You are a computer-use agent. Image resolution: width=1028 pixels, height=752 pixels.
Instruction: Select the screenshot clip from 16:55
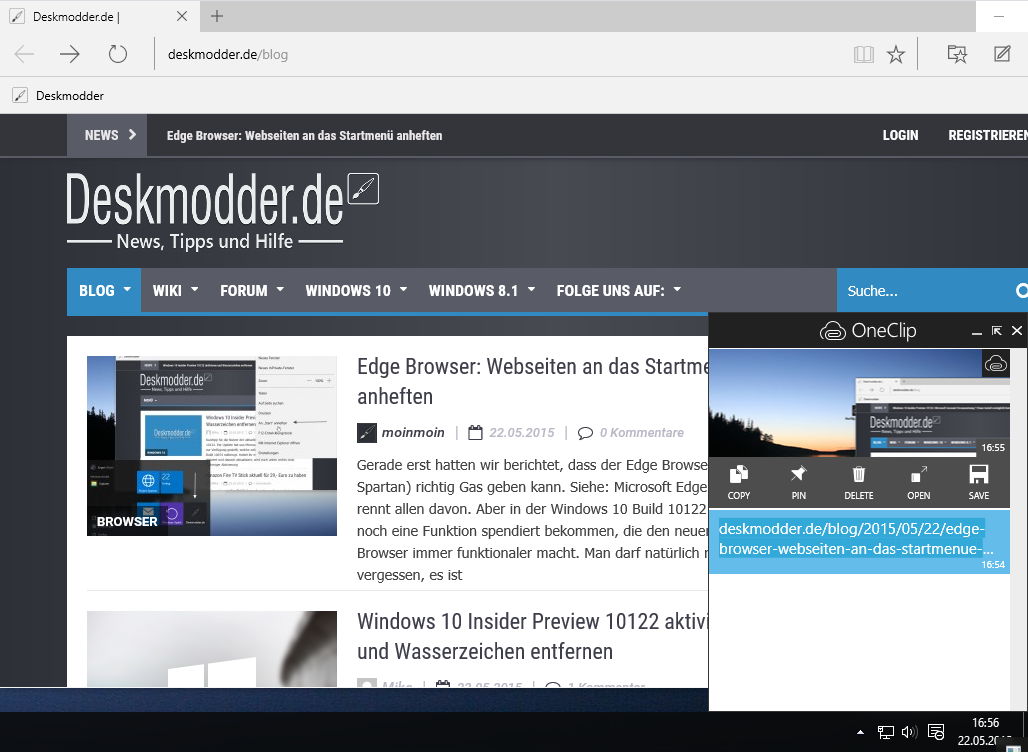click(859, 403)
